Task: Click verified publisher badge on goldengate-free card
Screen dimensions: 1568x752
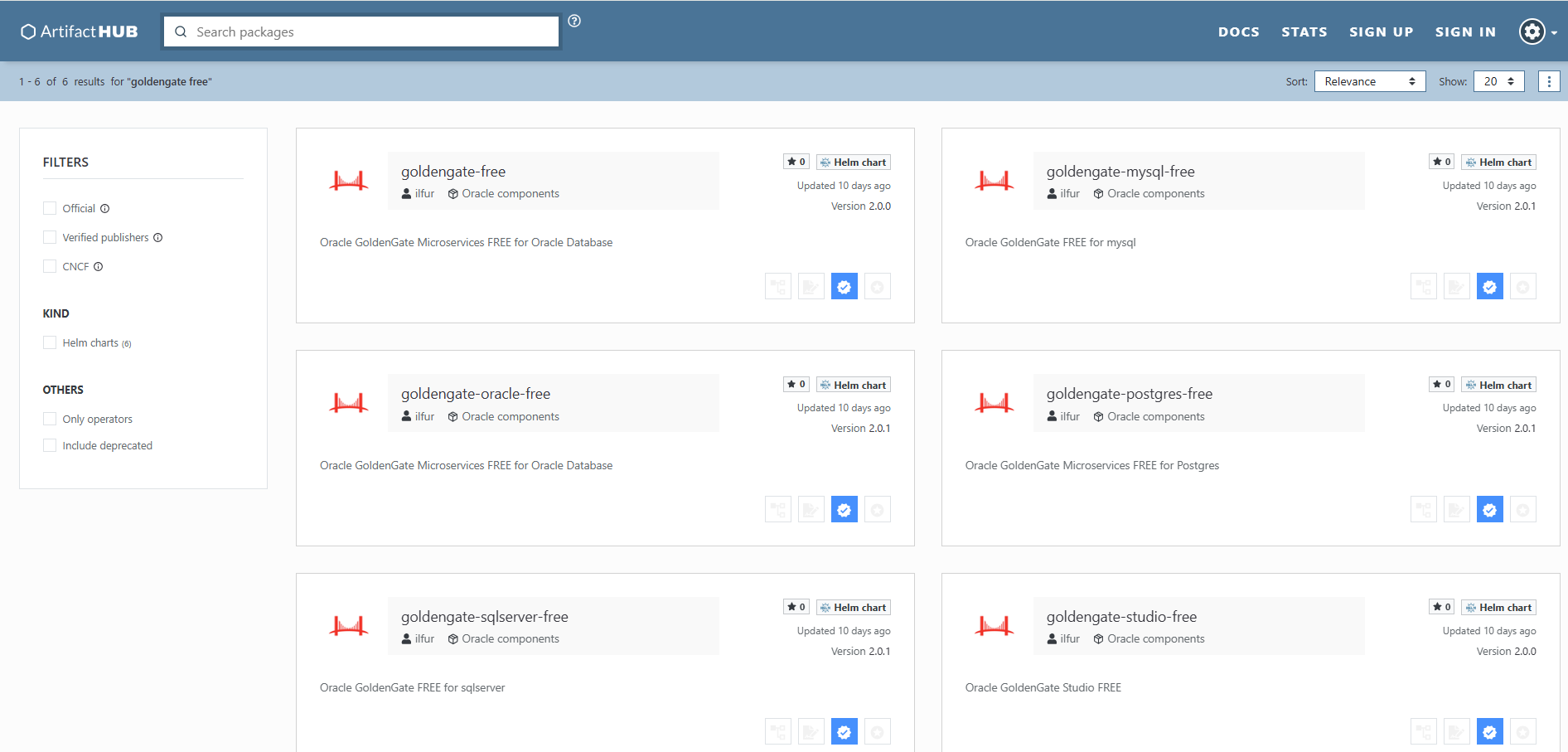Action: coord(844,287)
